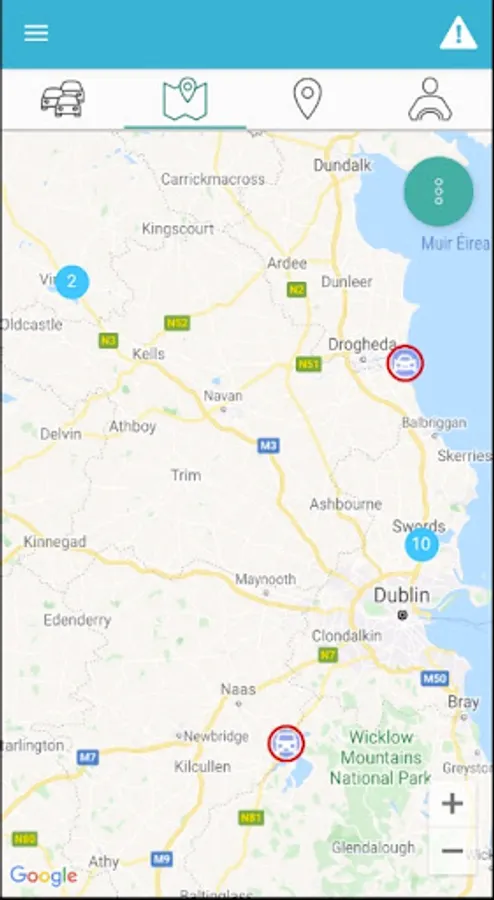Expand the green three-dot floating button
The width and height of the screenshot is (494, 900).
439,192
